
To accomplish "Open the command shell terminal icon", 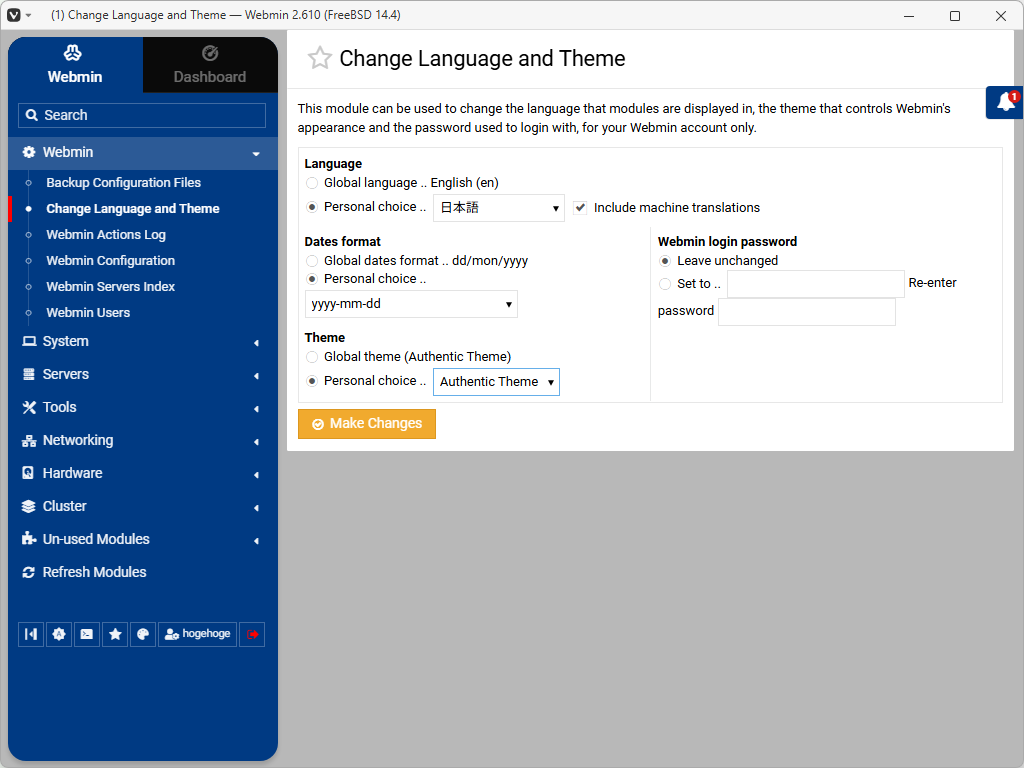I will click(x=87, y=634).
